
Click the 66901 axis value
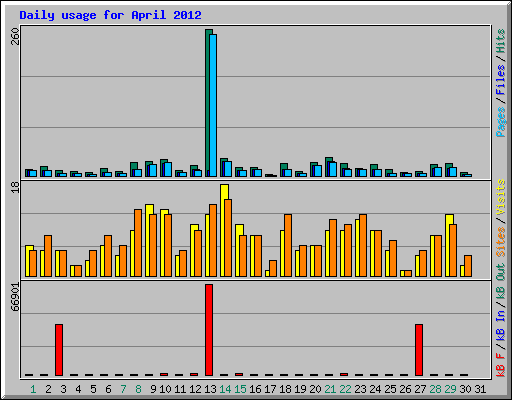(x=15, y=297)
